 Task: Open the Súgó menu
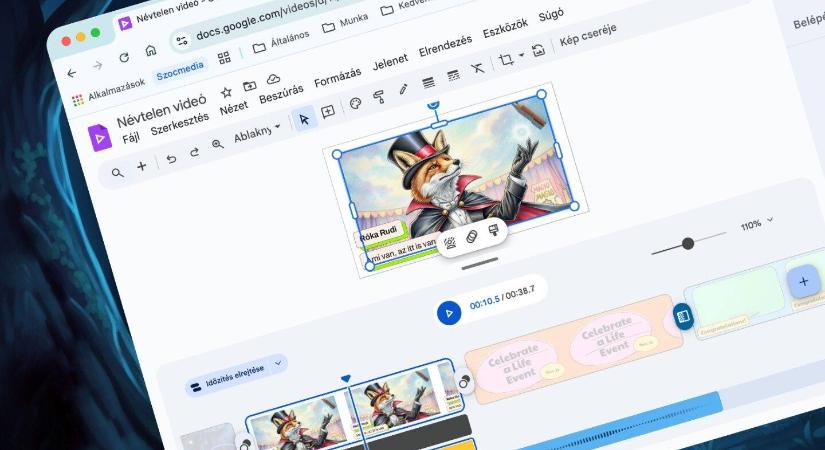coord(551,16)
